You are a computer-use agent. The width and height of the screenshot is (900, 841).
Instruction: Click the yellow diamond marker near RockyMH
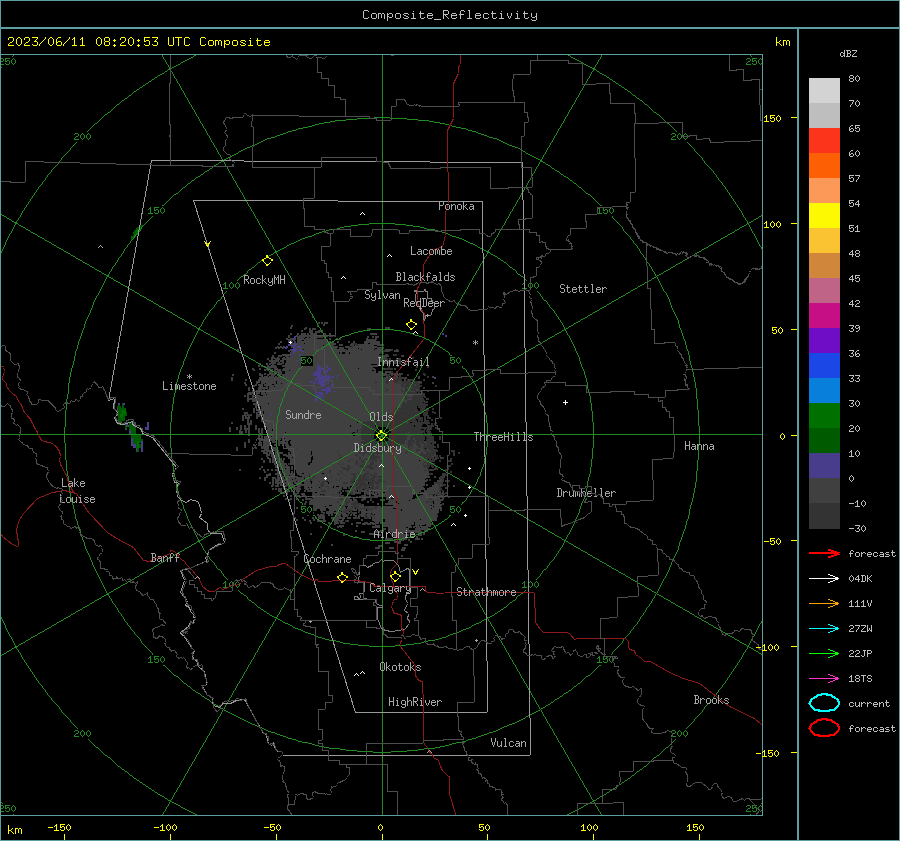(x=267, y=261)
